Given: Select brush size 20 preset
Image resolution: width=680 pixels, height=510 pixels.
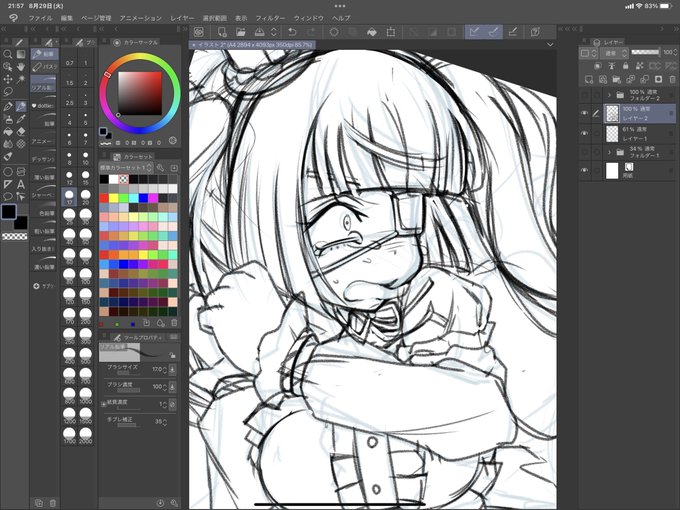Looking at the screenshot, I should point(85,197).
